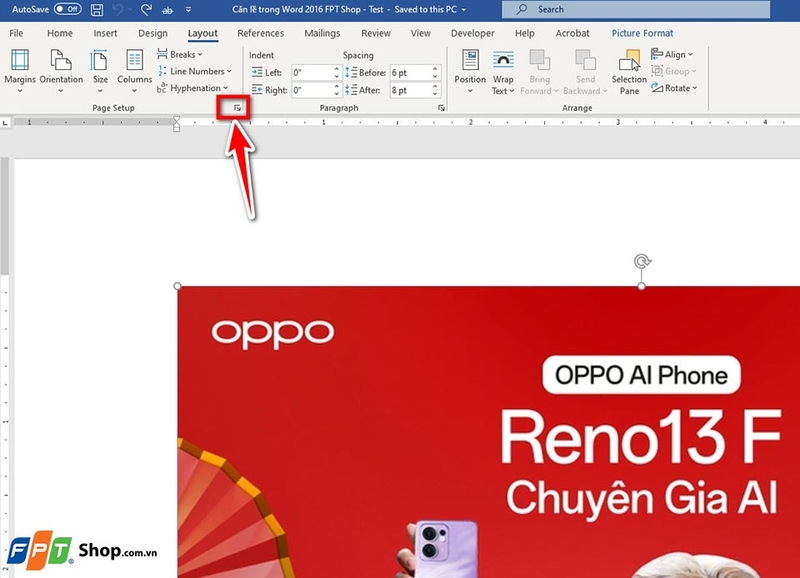
Task: Decrease Indent Right with down spinner
Action: [x=336, y=94]
